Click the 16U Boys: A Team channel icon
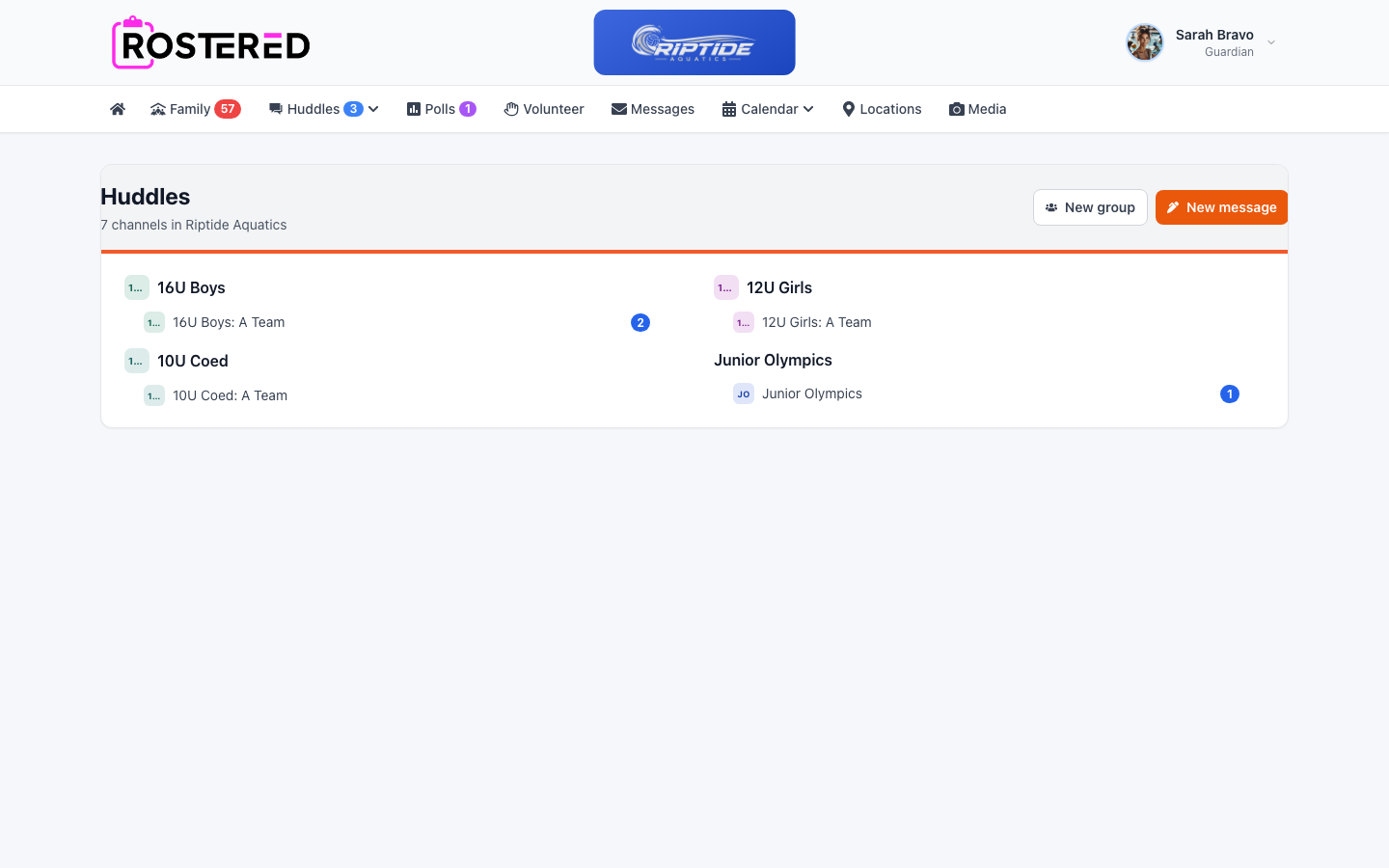 click(154, 322)
